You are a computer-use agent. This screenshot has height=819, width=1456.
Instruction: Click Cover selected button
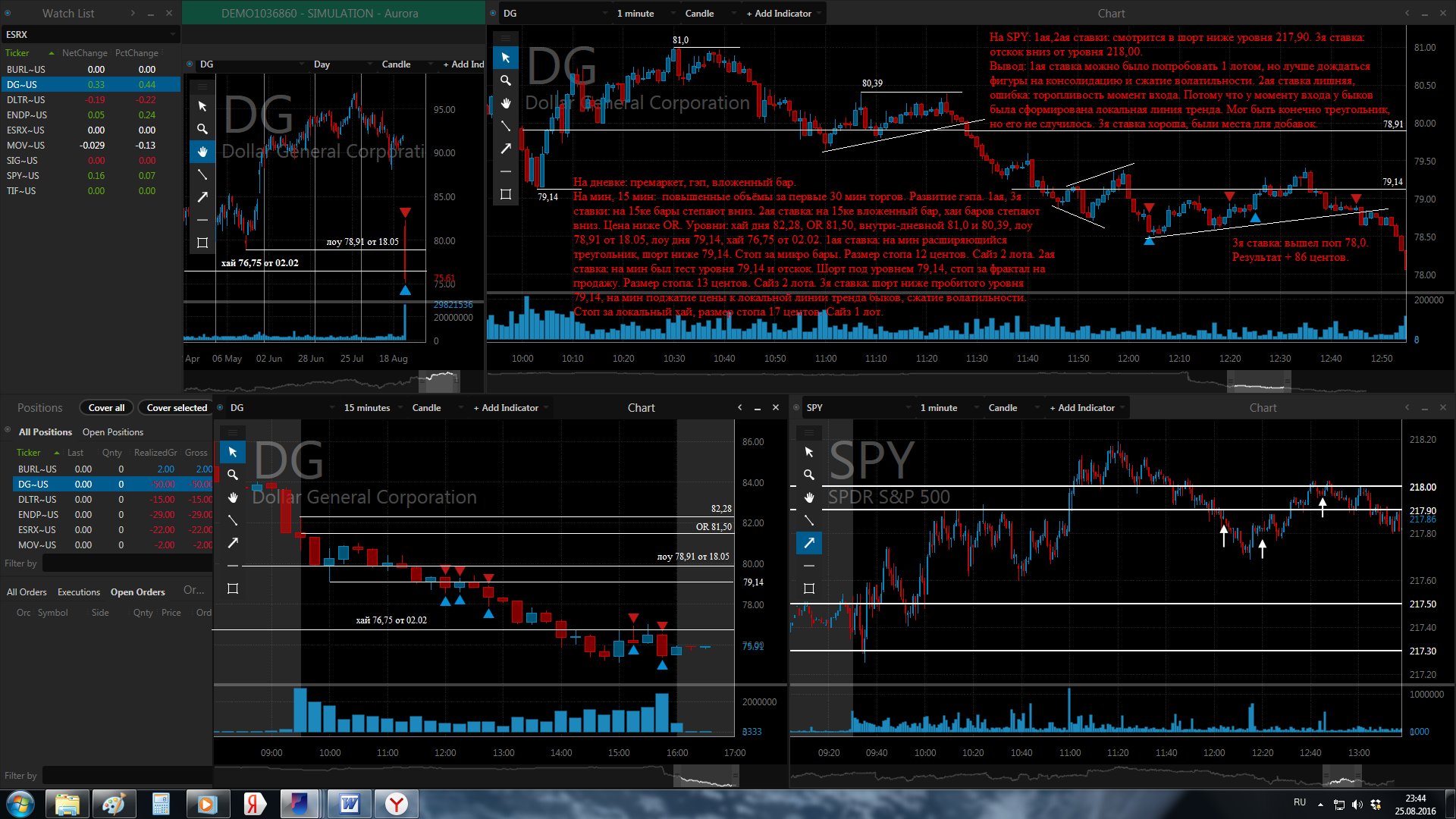tap(177, 407)
